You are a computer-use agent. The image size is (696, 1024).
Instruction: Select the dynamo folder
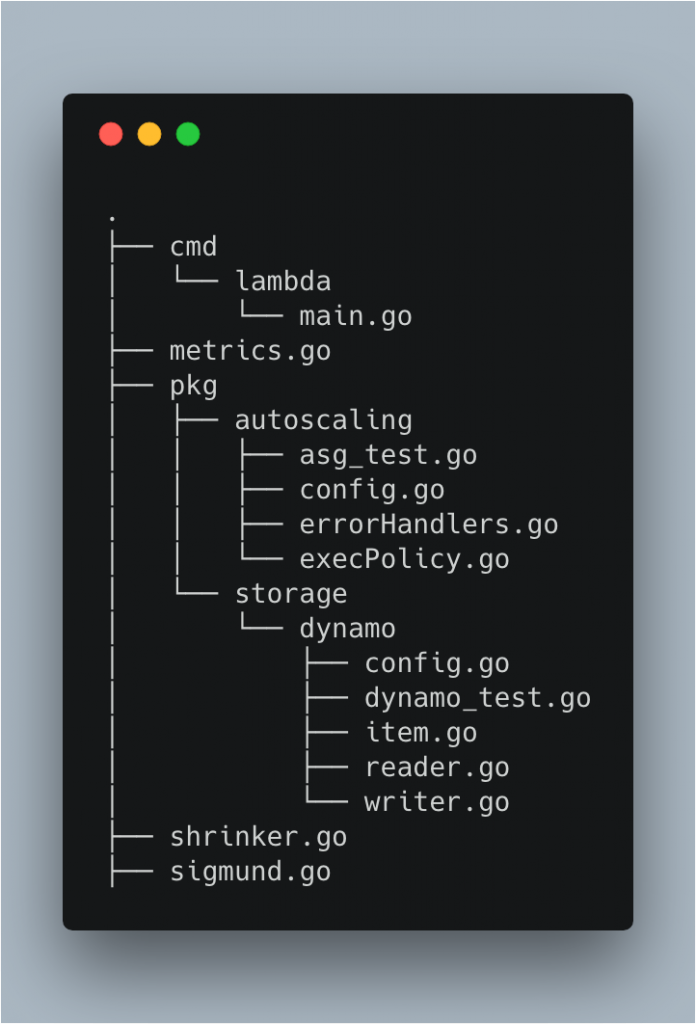[x=347, y=629]
